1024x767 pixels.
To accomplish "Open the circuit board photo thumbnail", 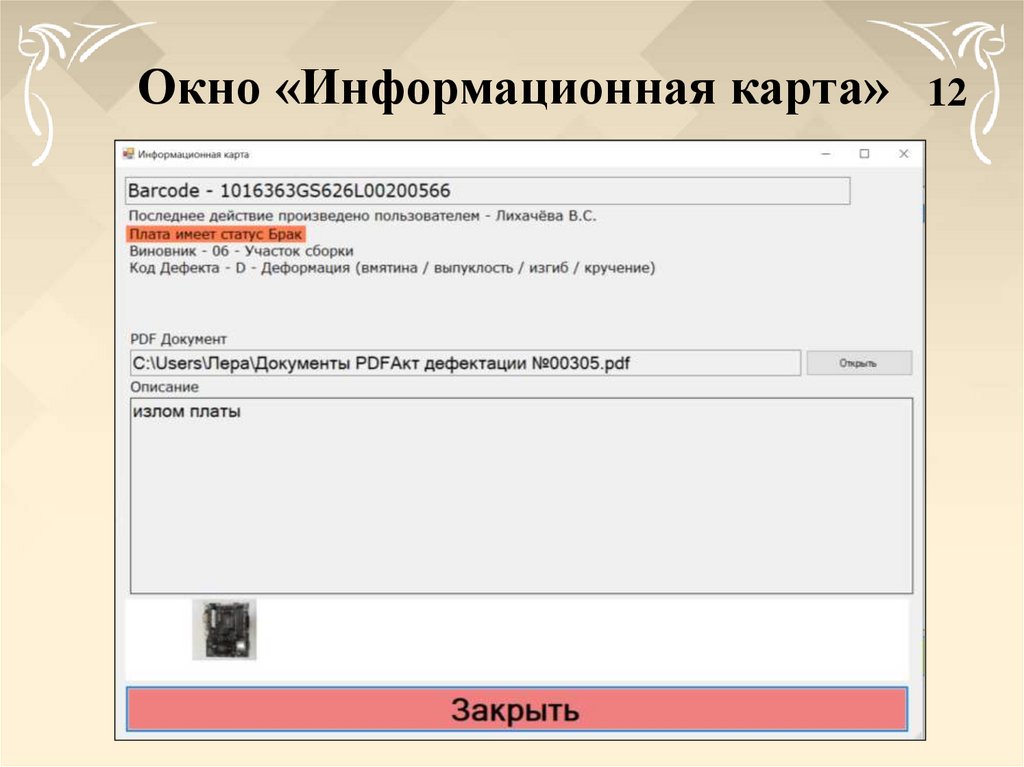I will click(225, 630).
